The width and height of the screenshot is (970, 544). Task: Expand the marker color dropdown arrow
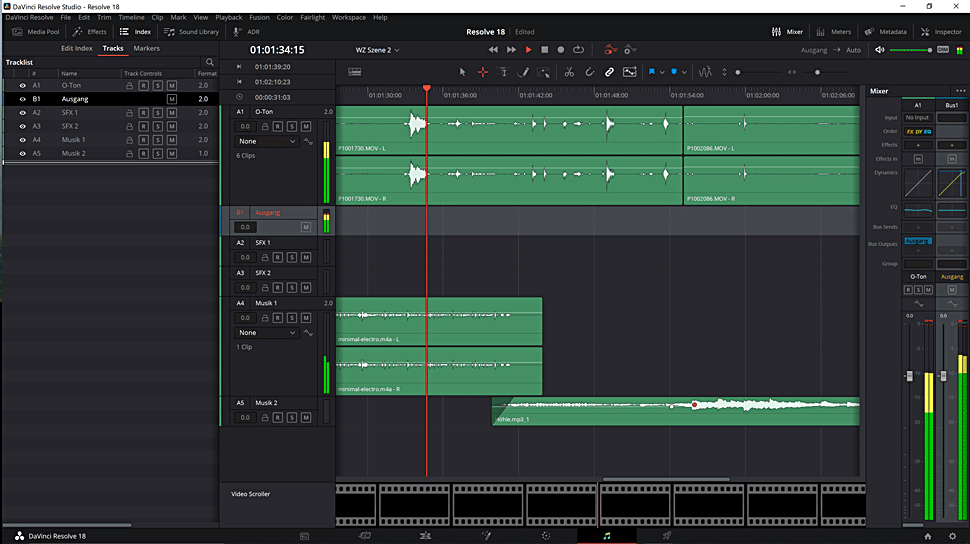pos(684,72)
